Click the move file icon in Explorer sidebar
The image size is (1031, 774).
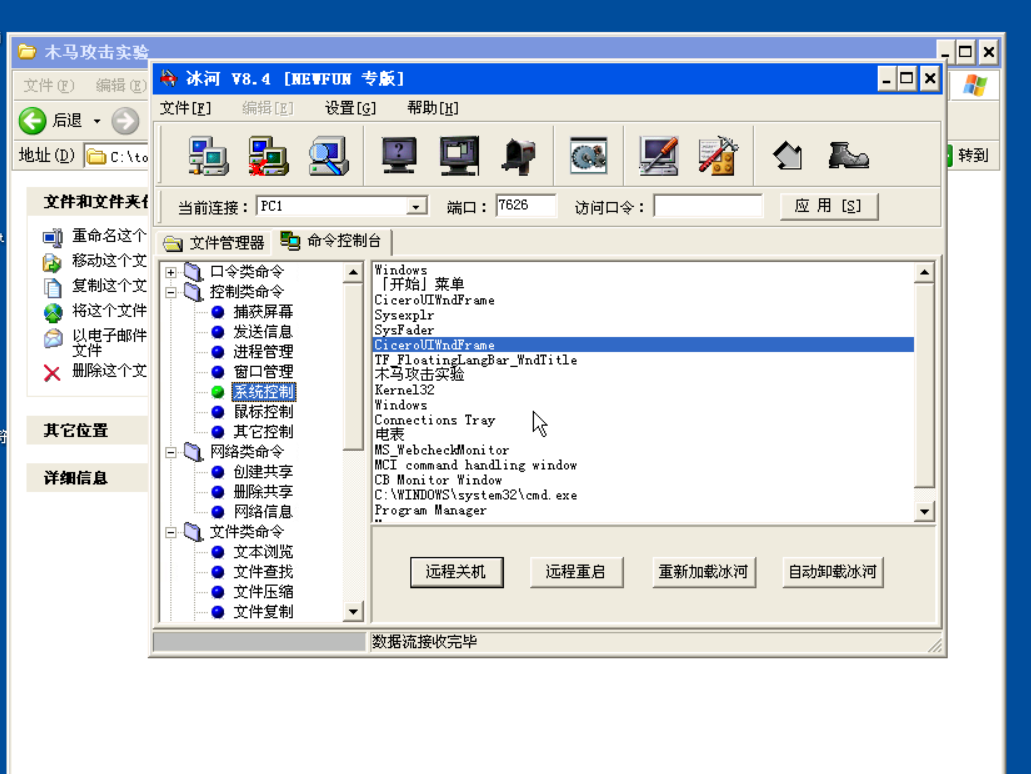(53, 262)
